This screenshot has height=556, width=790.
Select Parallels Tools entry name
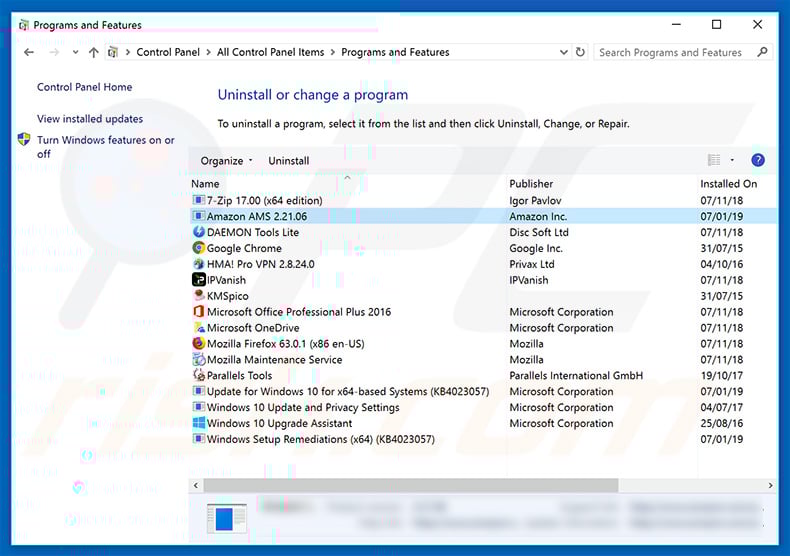239,376
